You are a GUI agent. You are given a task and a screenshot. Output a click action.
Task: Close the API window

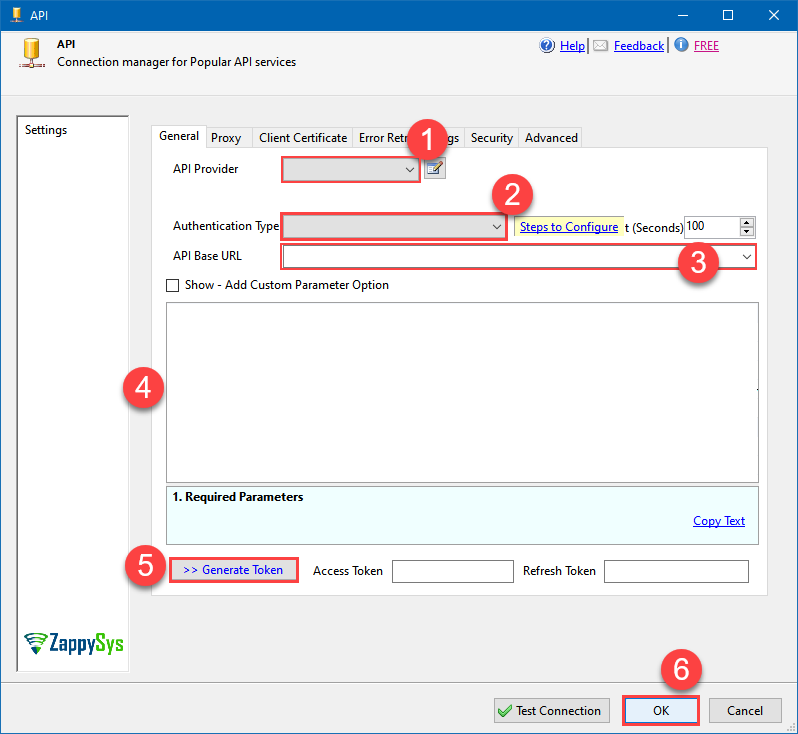774,15
